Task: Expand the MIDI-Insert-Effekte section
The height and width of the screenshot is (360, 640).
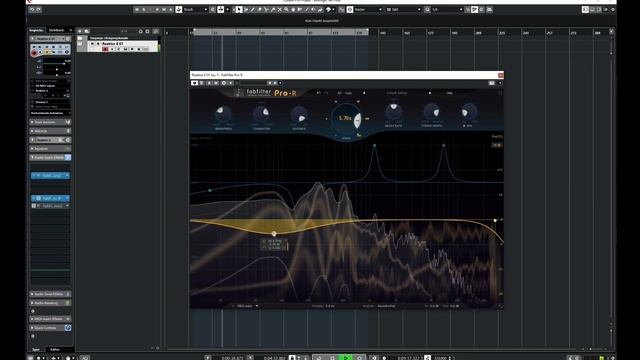Action: tap(50, 319)
